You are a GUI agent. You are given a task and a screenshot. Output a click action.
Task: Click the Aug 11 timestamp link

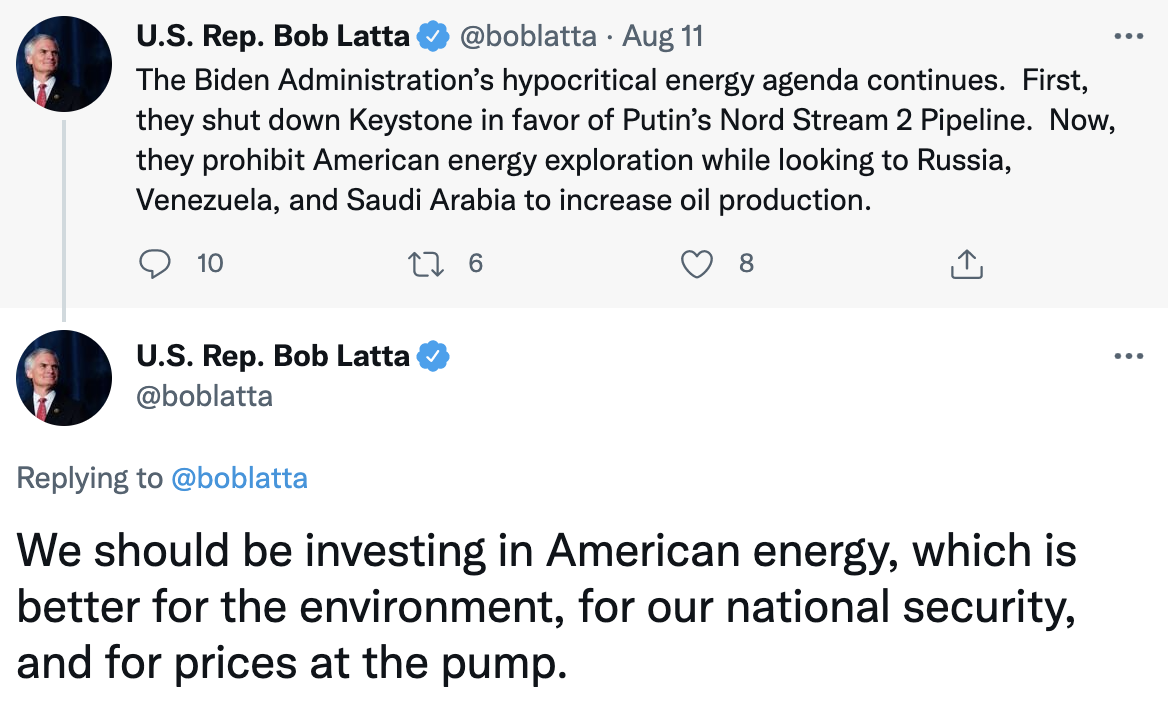[x=662, y=37]
